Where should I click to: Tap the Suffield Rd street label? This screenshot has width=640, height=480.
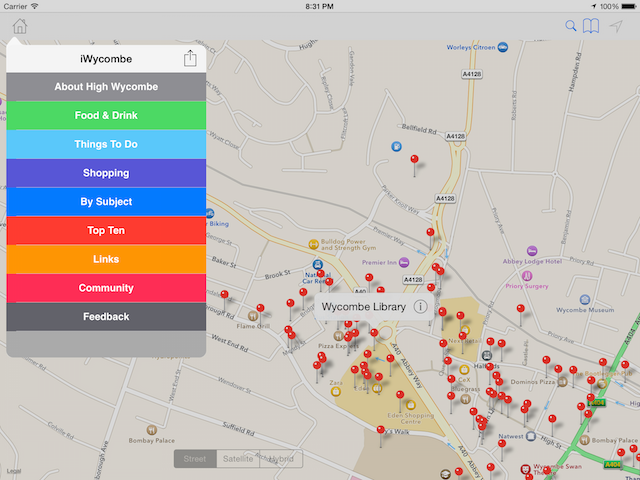point(239,429)
